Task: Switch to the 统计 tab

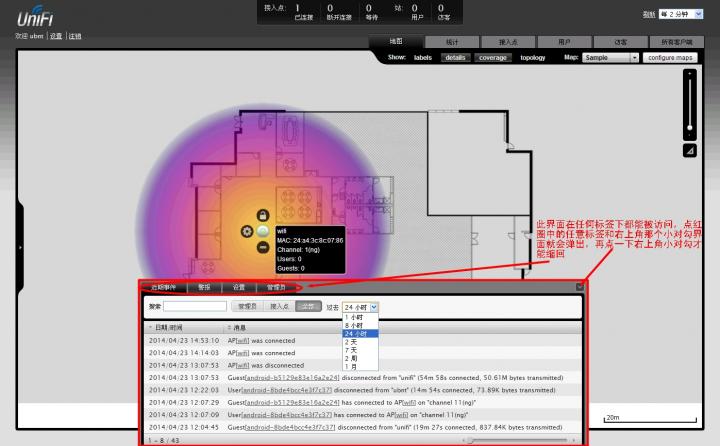Action: click(452, 42)
